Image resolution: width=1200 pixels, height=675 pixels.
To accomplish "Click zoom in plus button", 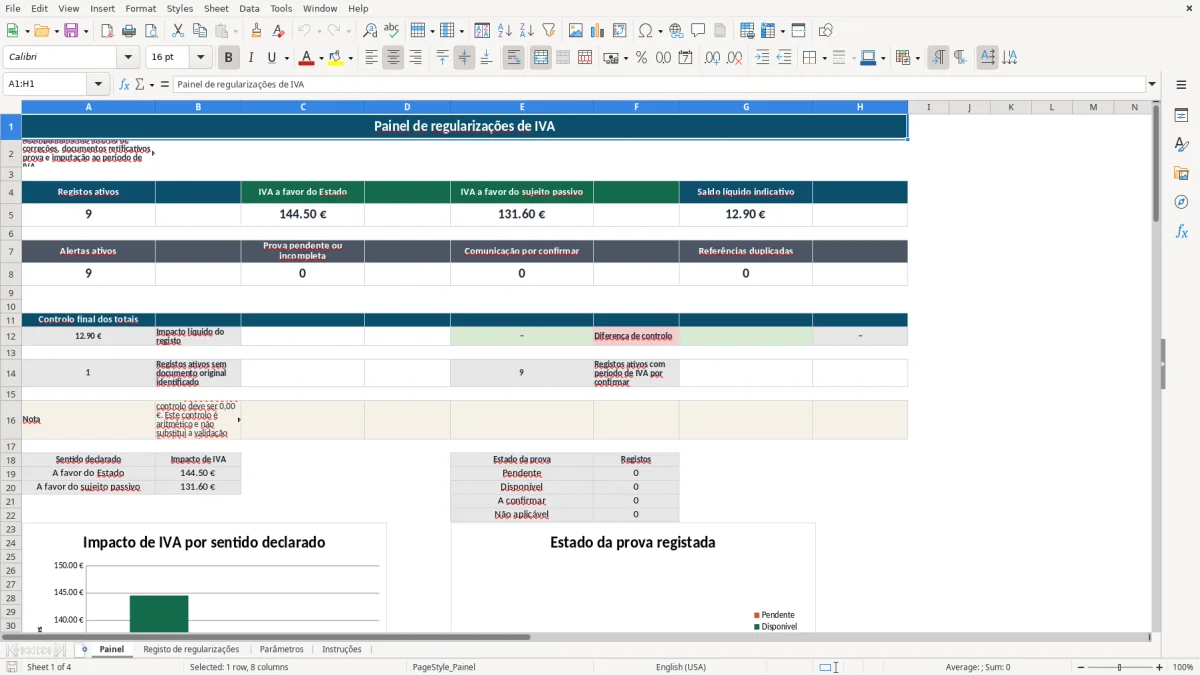I will click(1160, 667).
